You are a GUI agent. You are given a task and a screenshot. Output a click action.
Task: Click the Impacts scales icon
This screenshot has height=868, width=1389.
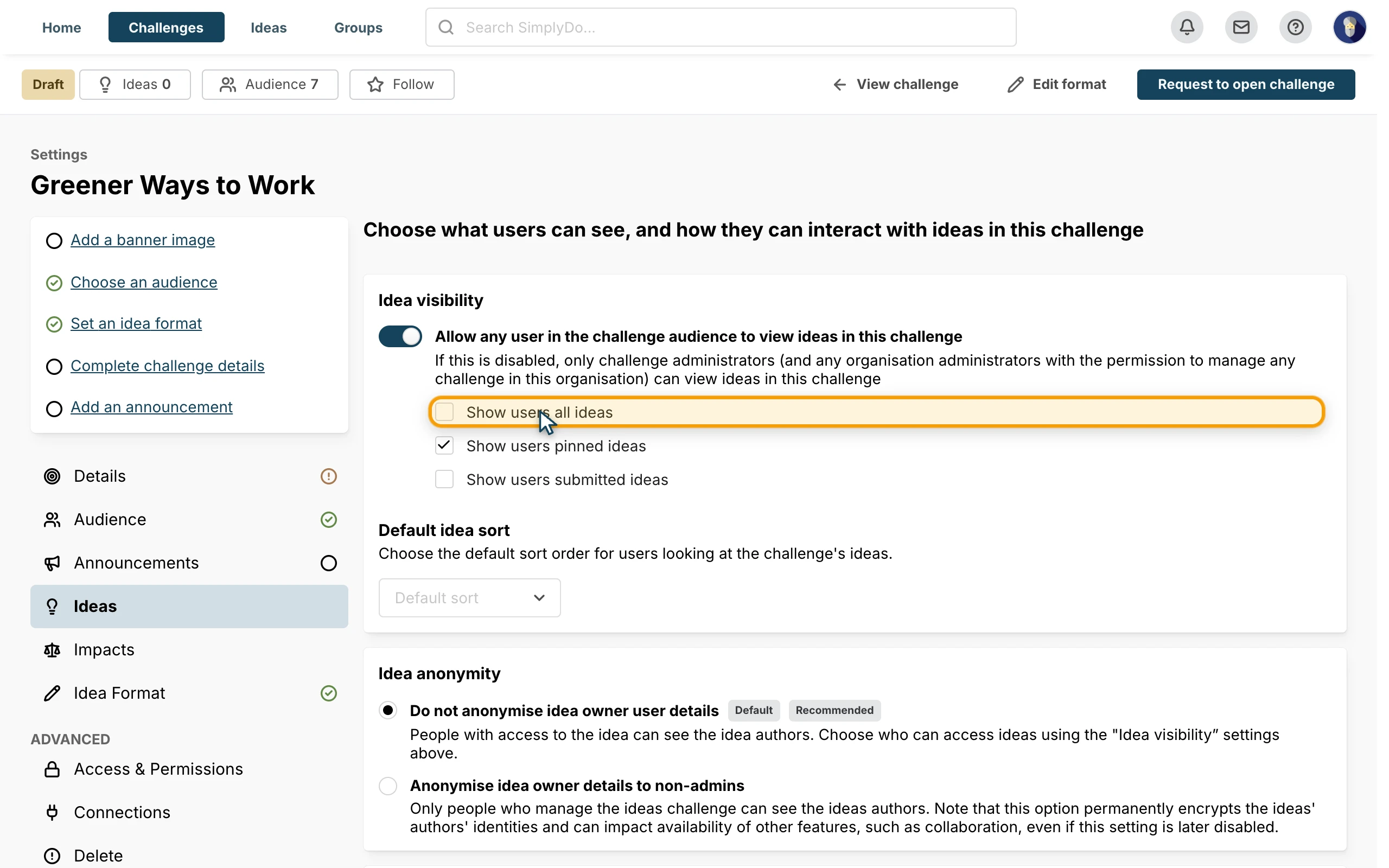52,650
